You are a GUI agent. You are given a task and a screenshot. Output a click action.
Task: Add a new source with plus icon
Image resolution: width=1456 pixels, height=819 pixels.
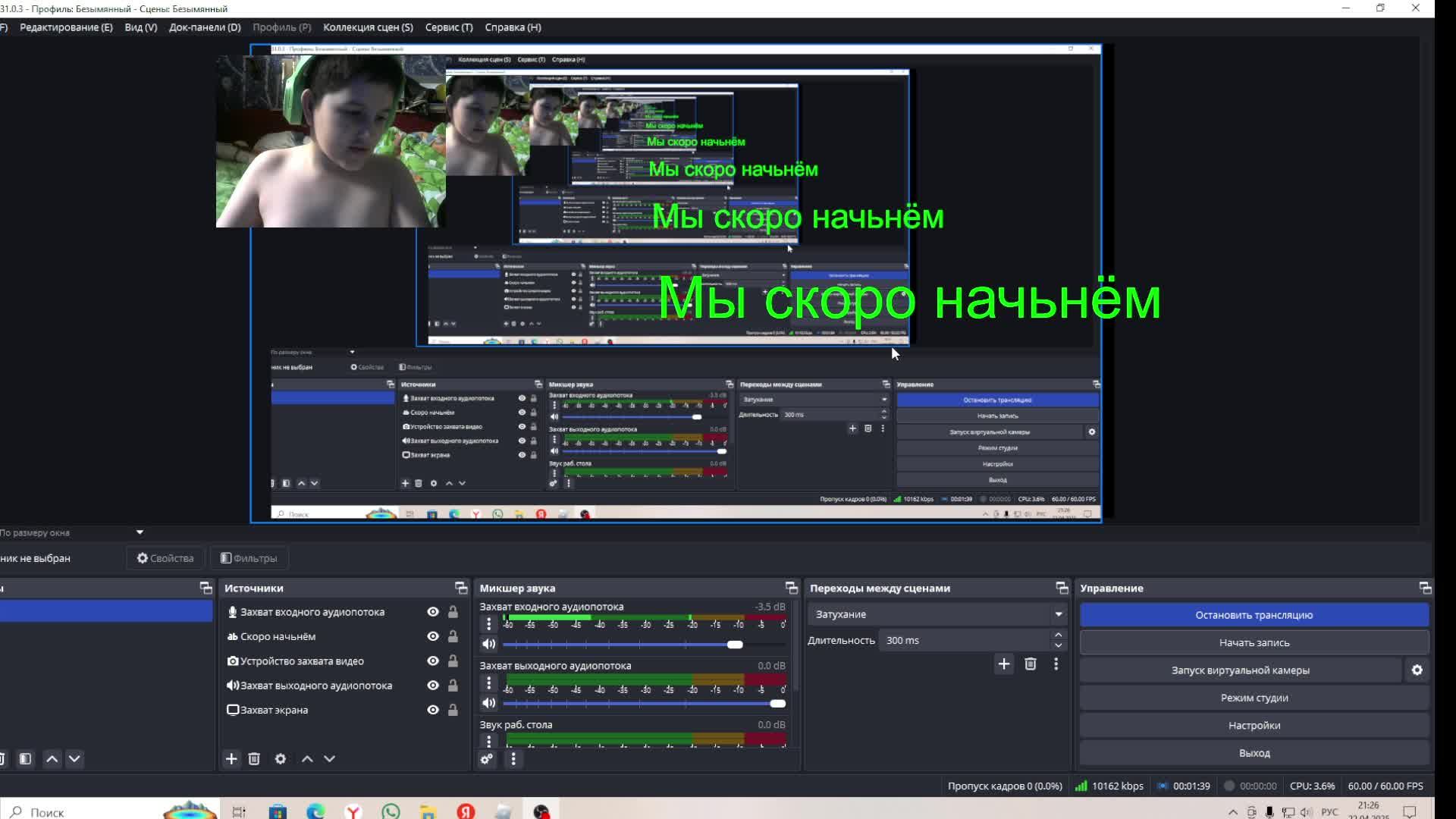[231, 759]
